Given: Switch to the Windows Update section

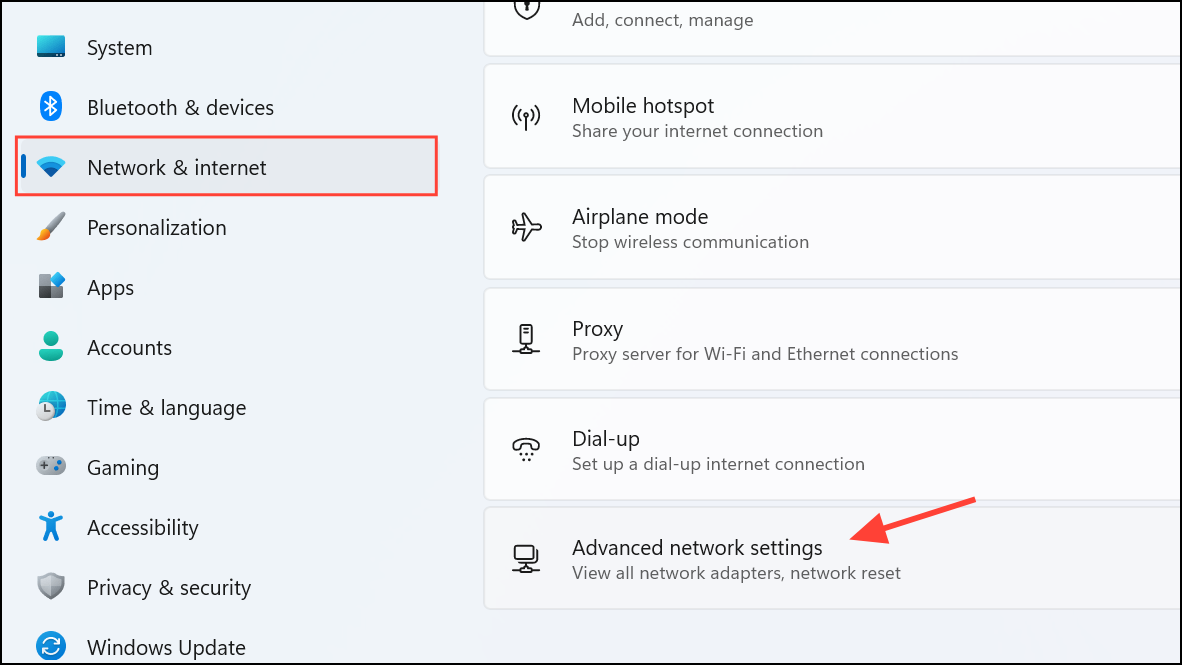Looking at the screenshot, I should (x=166, y=647).
